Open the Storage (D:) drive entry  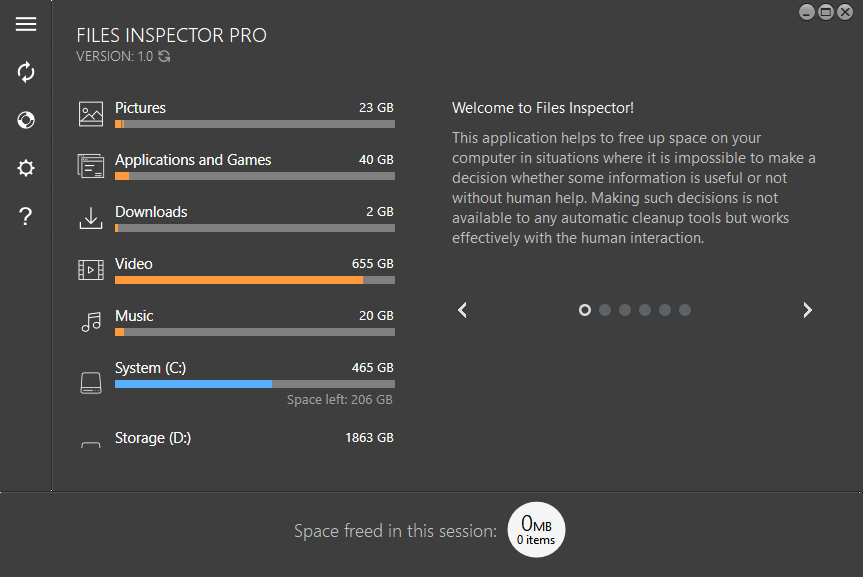pos(153,438)
